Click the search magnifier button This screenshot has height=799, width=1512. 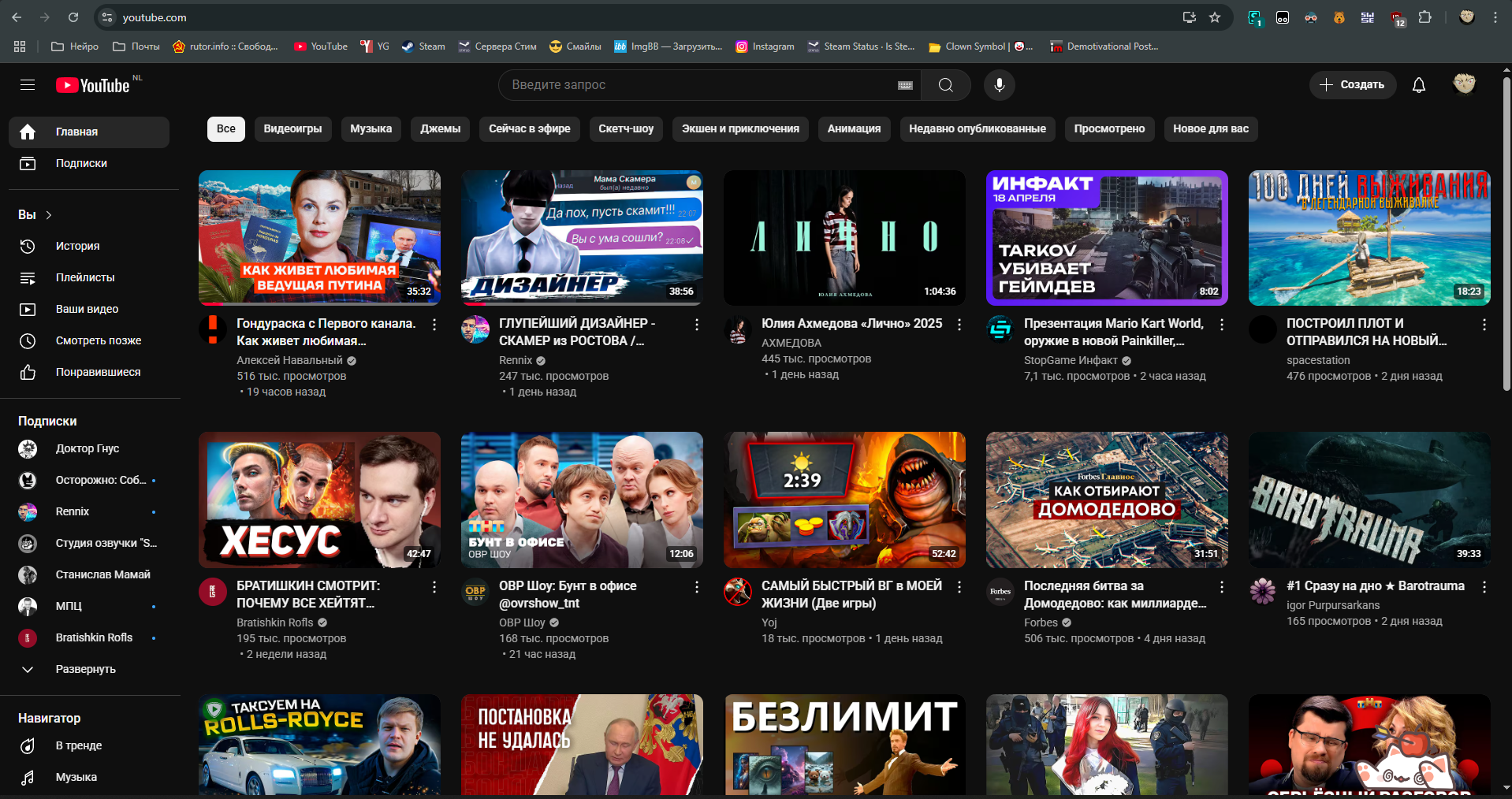coord(945,85)
